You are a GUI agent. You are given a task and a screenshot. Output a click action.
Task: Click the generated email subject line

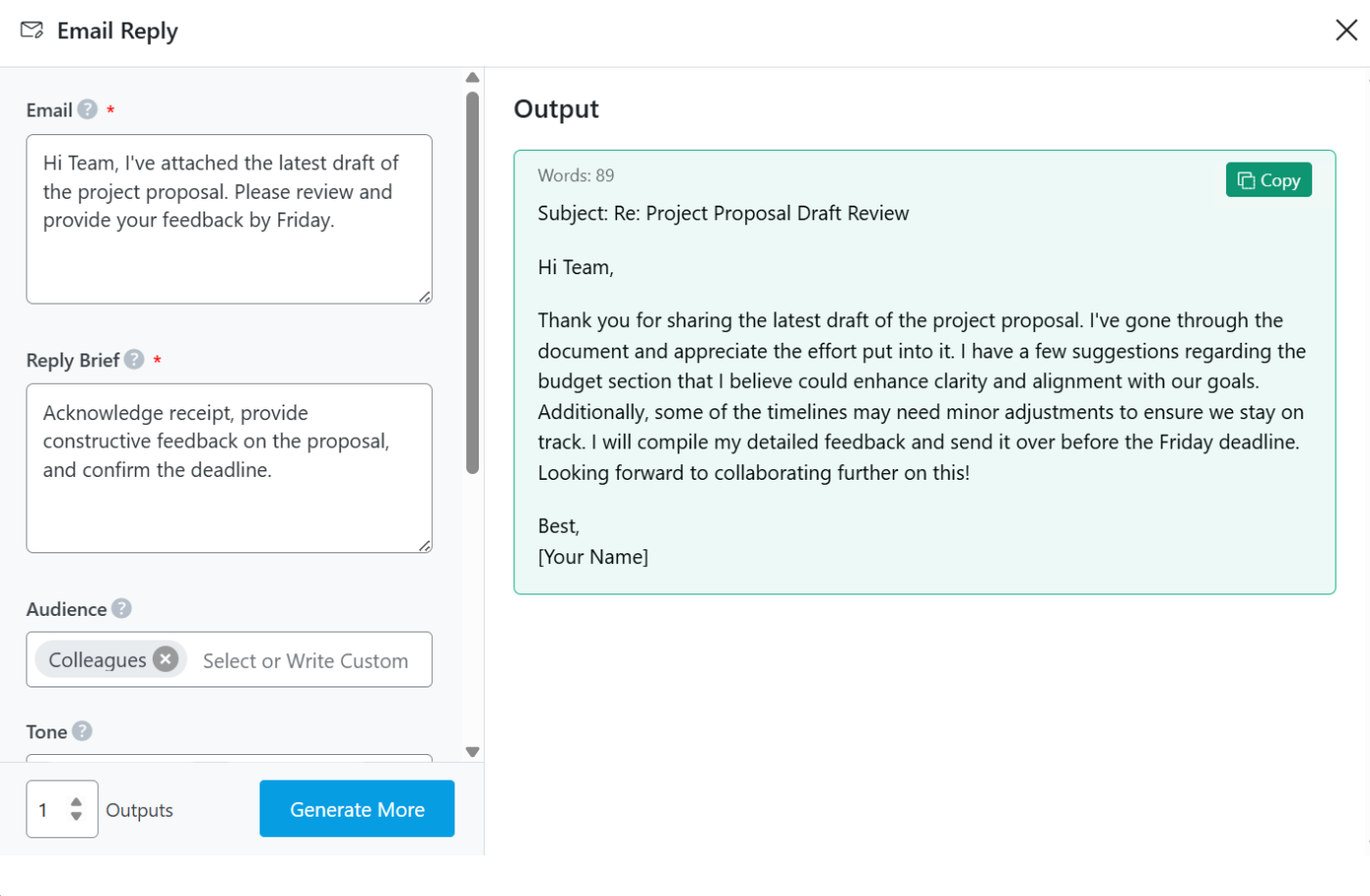(723, 213)
